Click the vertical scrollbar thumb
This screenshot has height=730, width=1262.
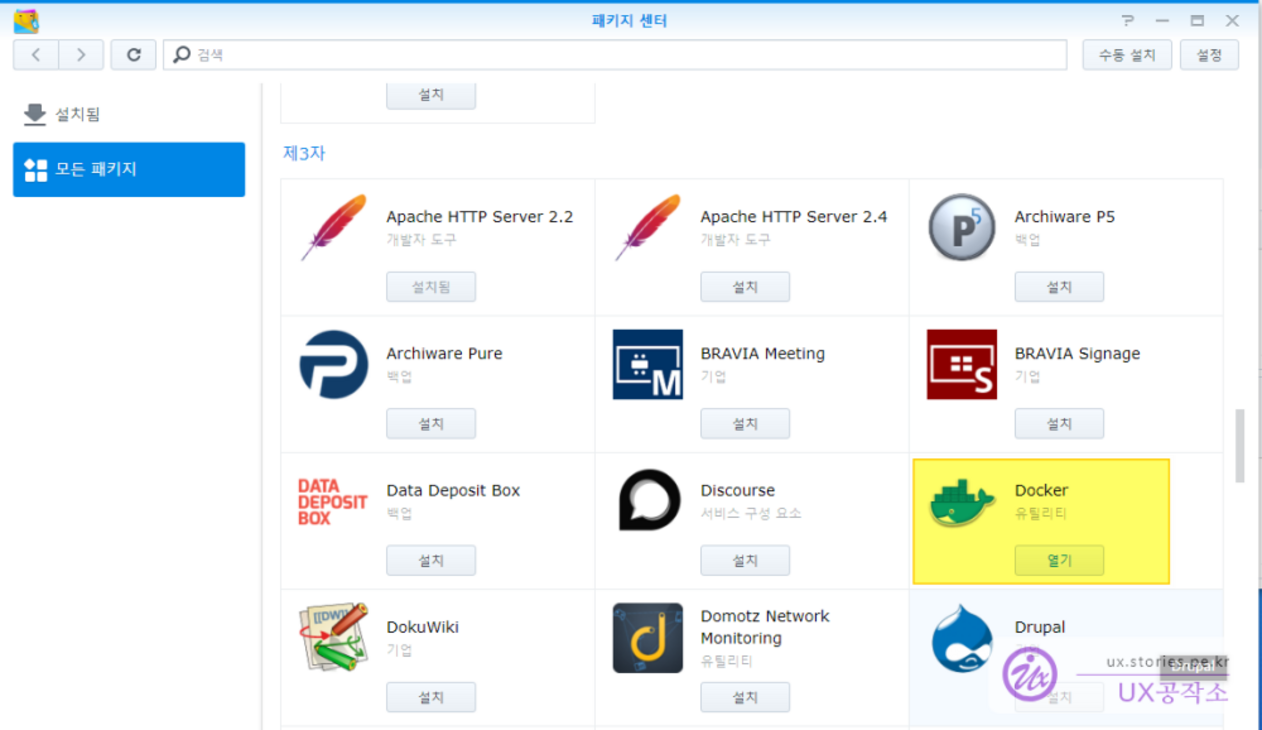1240,445
